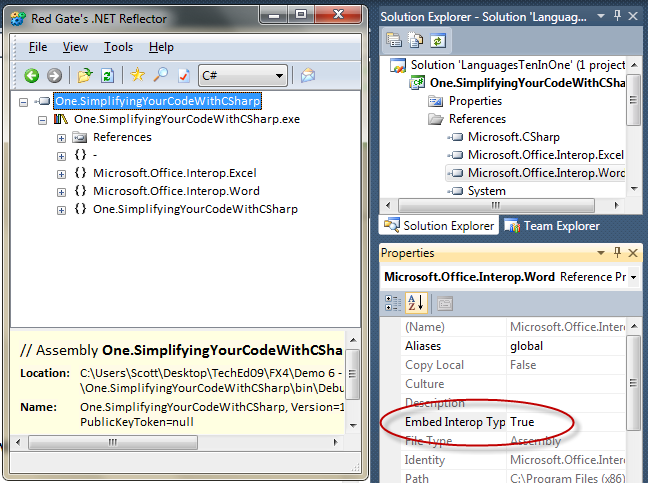Expand Microsoft.Office.Interop.Excel namespace in Reflector
The image size is (648, 483).
click(x=61, y=174)
